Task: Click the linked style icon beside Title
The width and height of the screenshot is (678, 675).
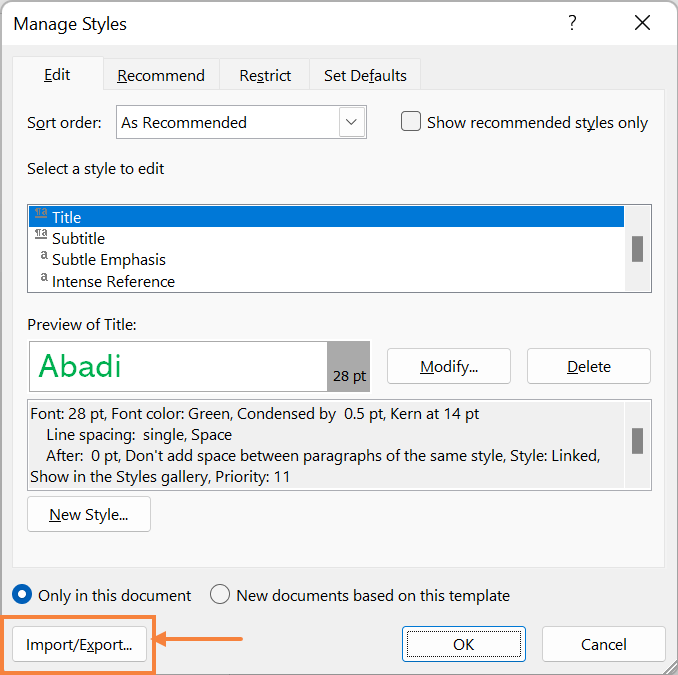Action: [41, 213]
